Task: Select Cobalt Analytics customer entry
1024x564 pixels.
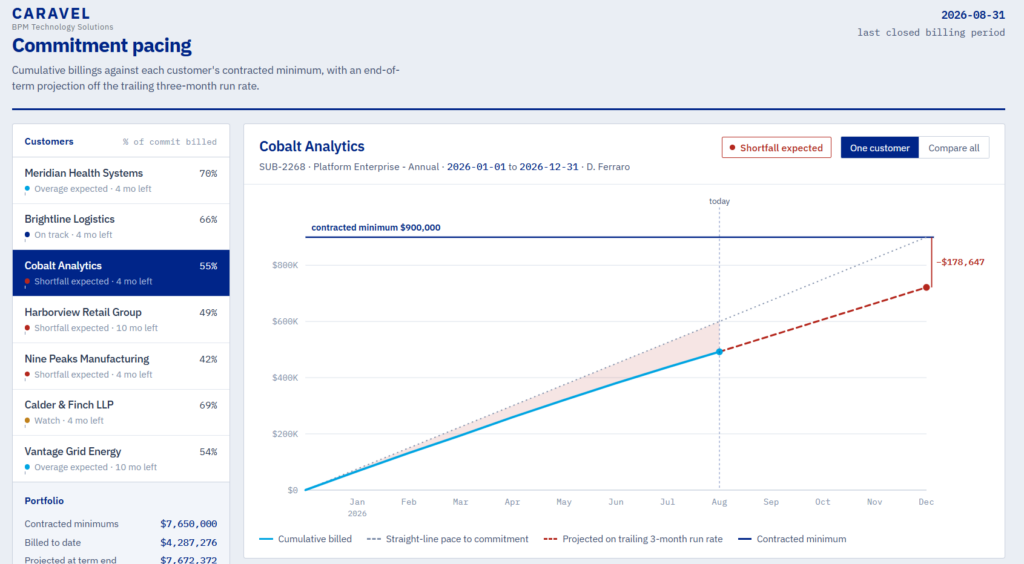Action: tap(121, 273)
